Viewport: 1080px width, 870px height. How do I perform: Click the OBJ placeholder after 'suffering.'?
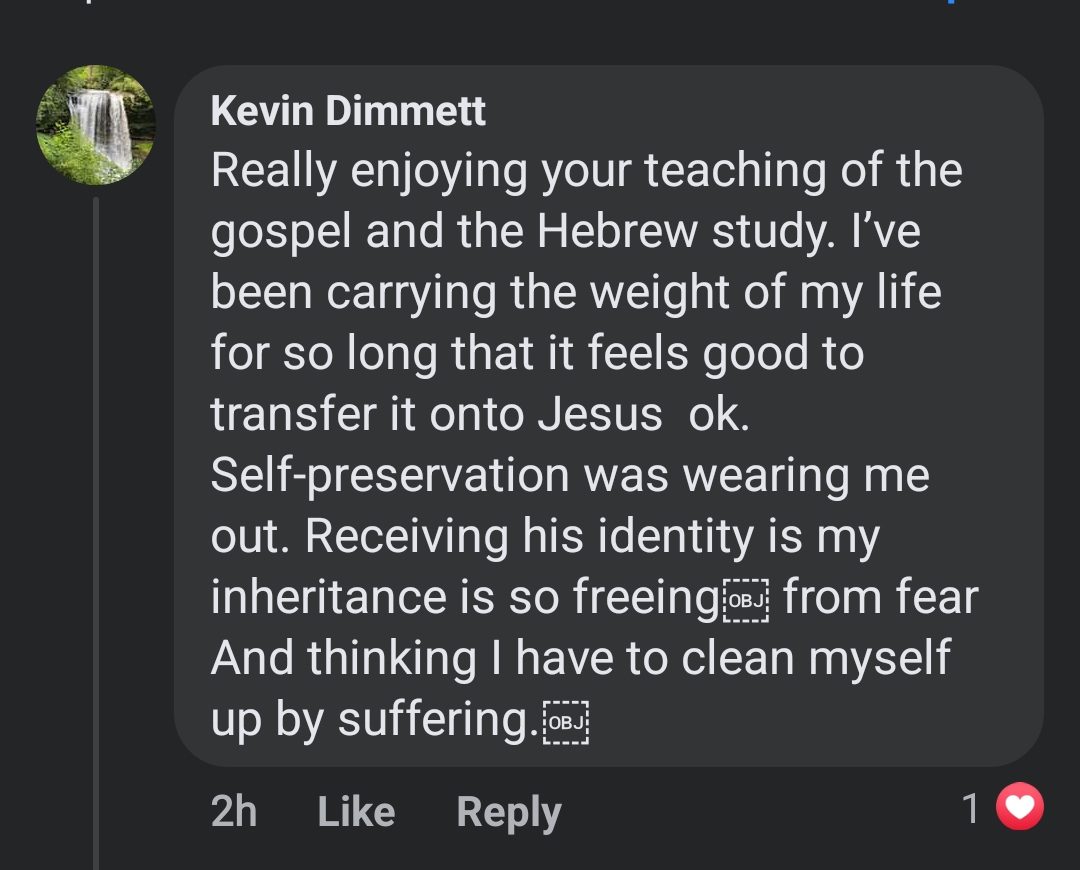(x=565, y=722)
